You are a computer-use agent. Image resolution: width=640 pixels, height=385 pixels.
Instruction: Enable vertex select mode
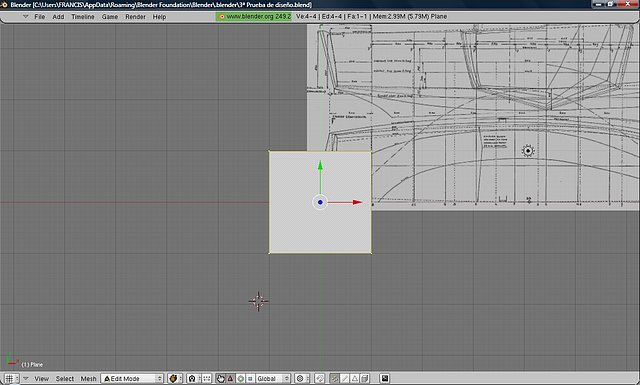[x=334, y=378]
